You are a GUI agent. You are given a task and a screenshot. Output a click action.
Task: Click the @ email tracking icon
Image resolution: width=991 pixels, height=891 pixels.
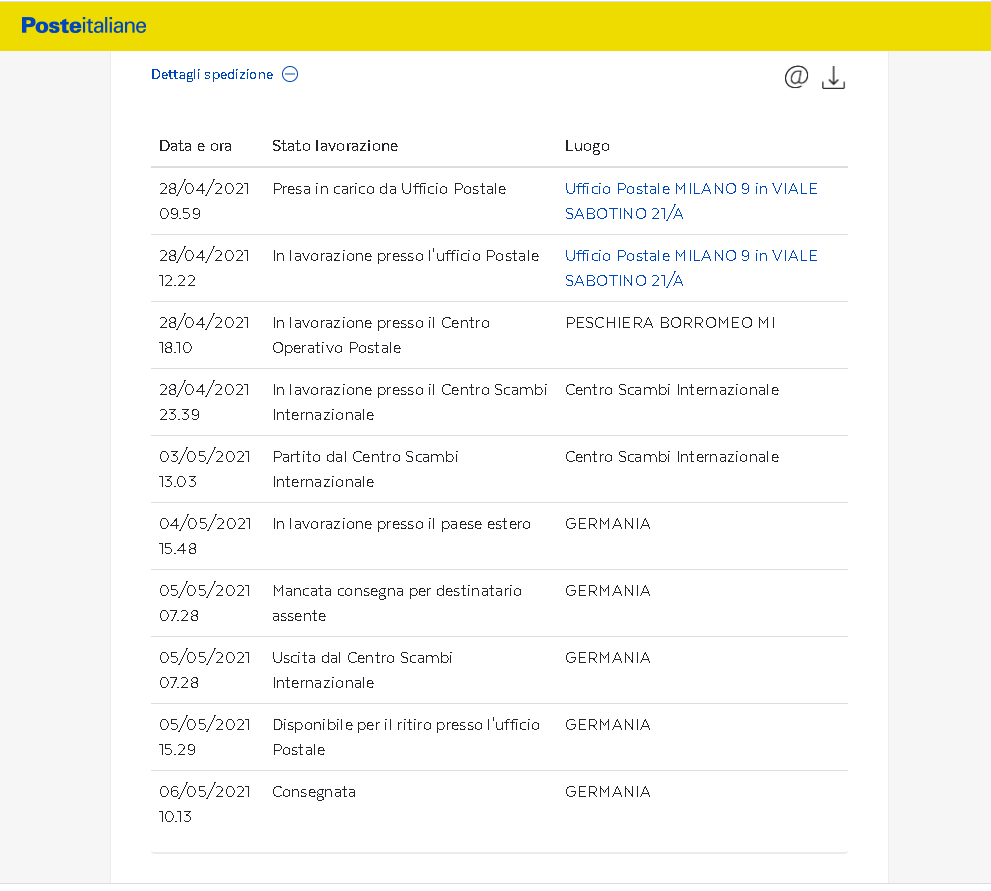[x=796, y=77]
